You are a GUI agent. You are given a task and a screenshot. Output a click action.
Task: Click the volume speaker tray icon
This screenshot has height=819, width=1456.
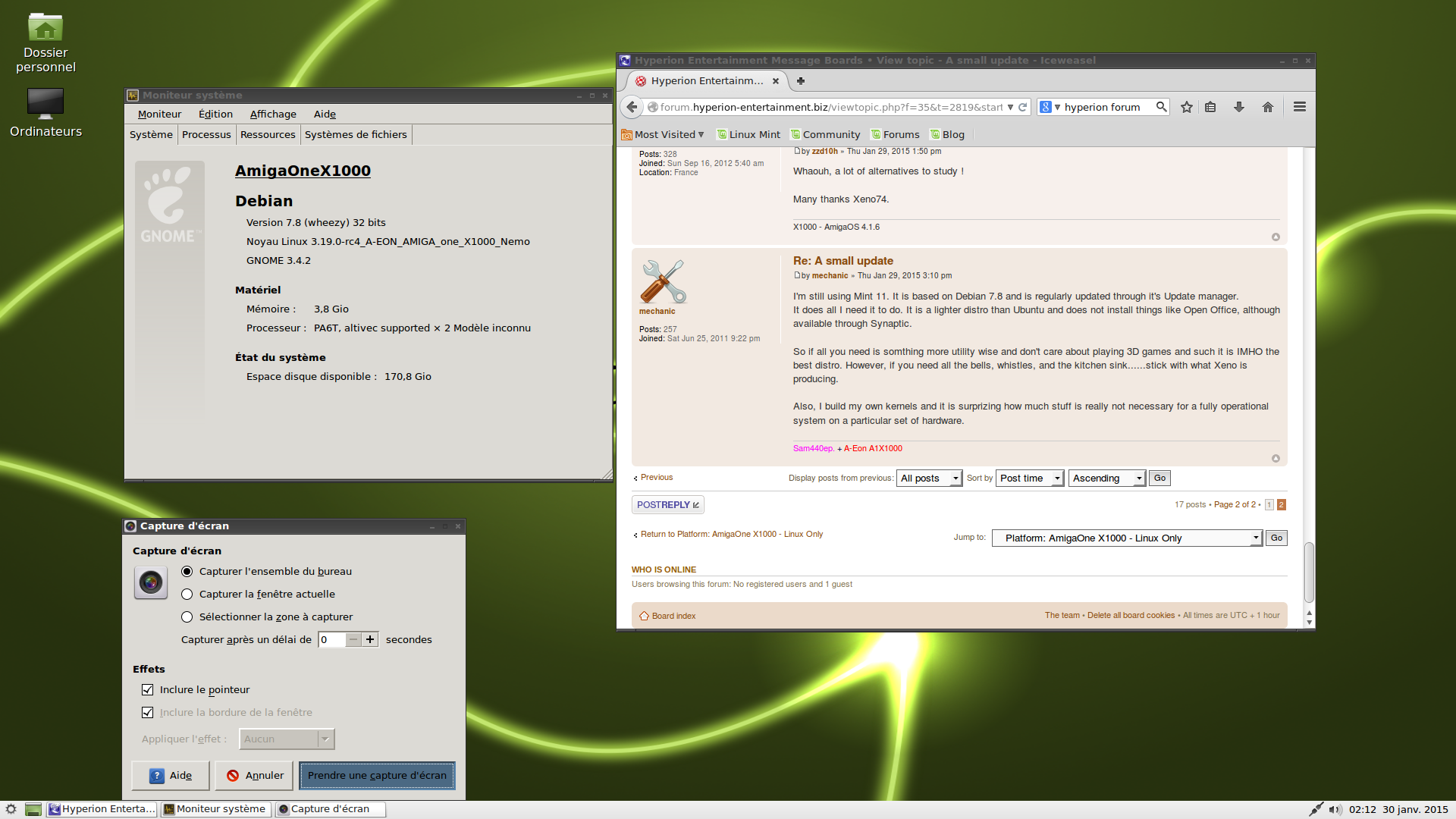[1335, 809]
